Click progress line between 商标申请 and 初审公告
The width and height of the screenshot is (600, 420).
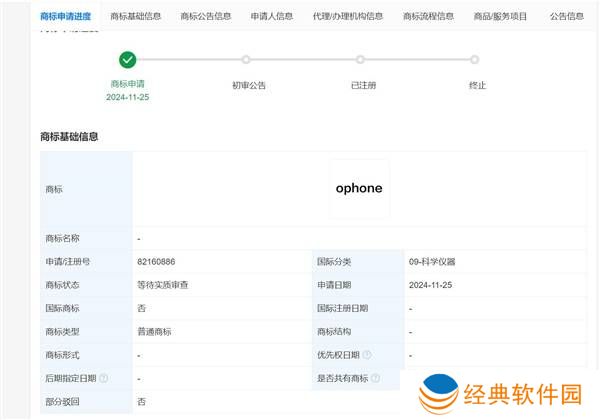(x=187, y=60)
